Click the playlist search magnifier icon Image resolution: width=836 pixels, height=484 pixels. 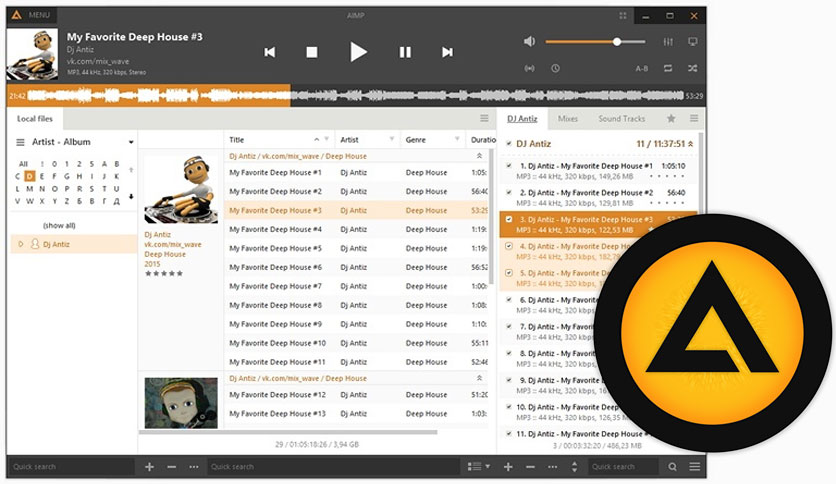pos(672,467)
